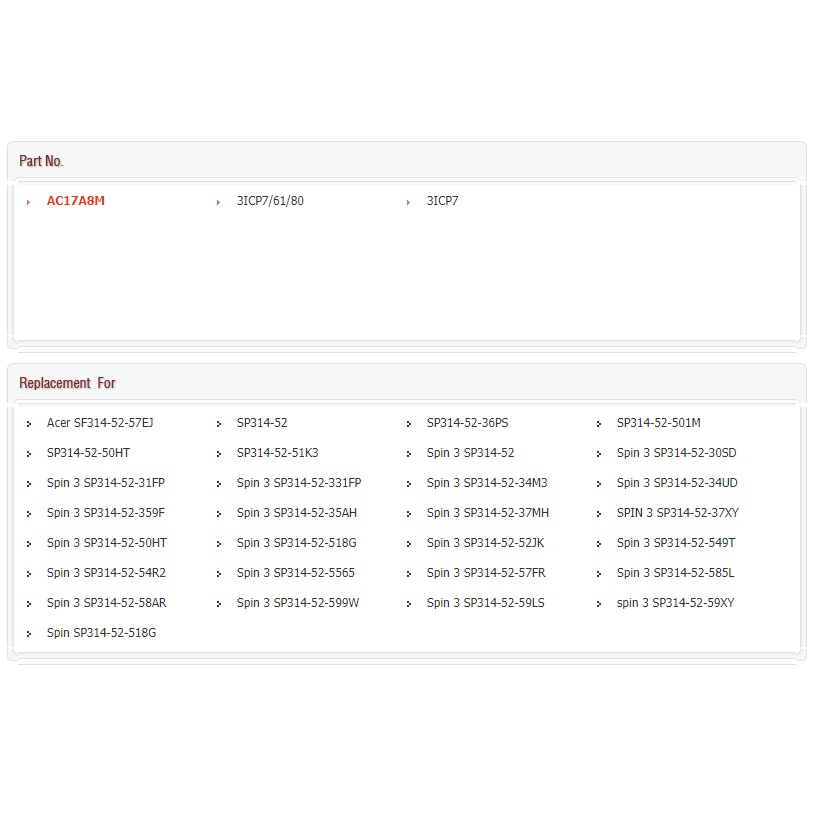
Task: Select Spin 3 SP314-52-34UD
Action: coord(677,483)
